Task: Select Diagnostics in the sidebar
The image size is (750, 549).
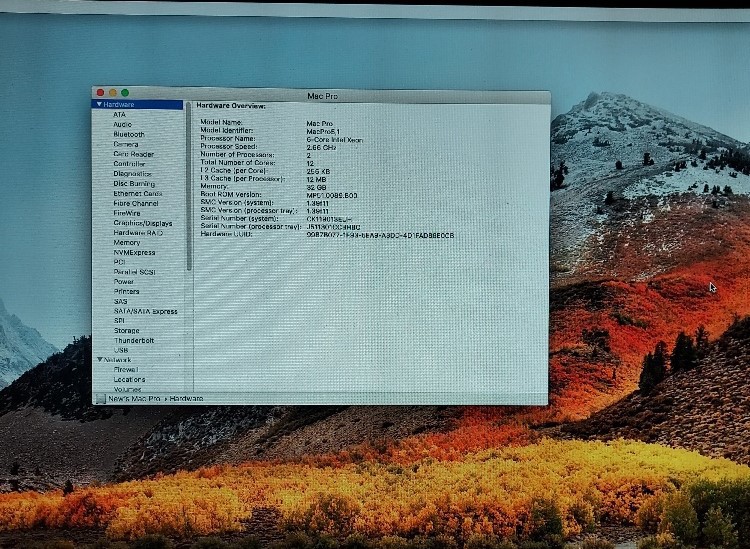Action: pyautogui.click(x=132, y=174)
